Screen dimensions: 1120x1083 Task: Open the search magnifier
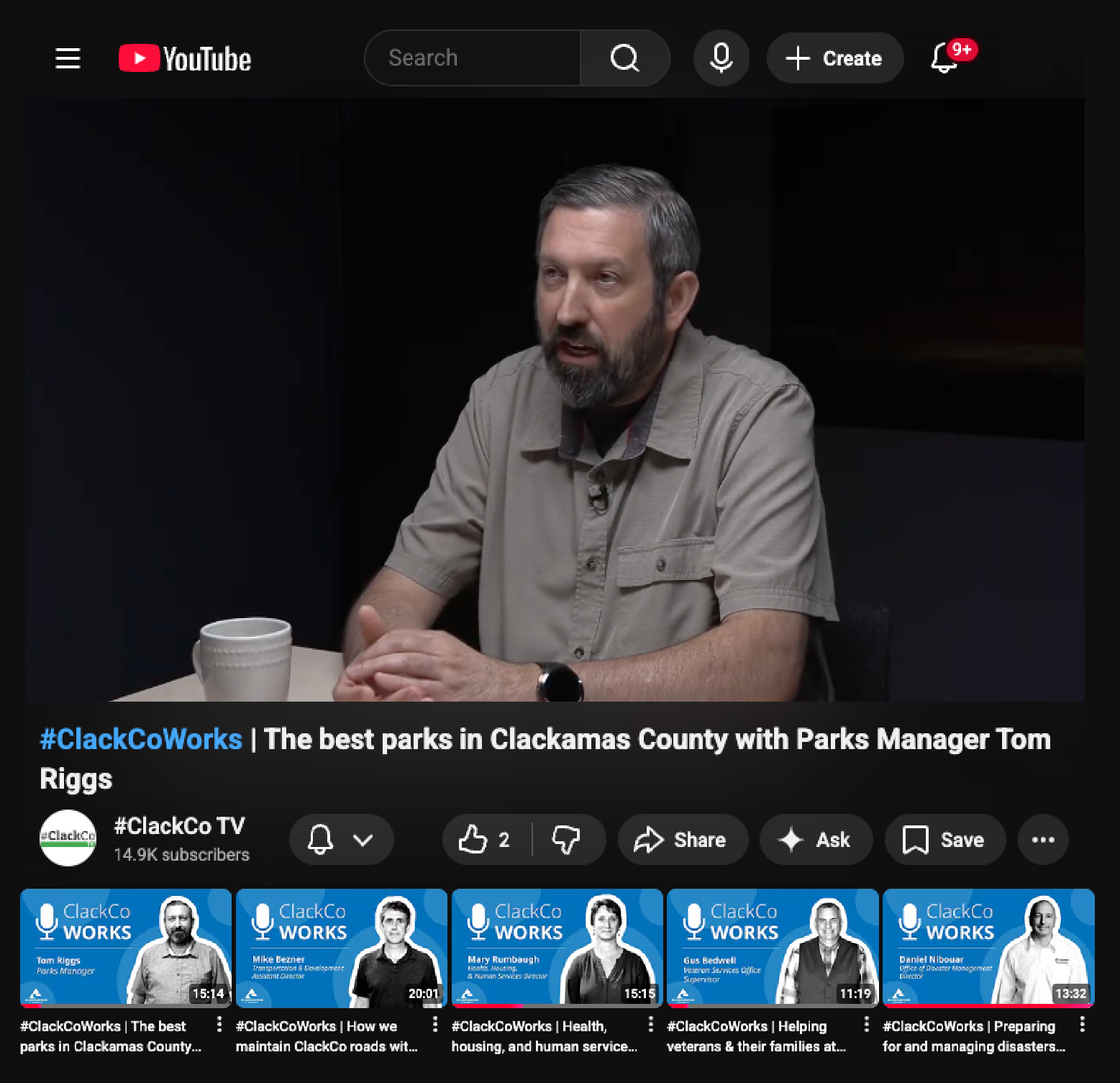click(x=624, y=58)
